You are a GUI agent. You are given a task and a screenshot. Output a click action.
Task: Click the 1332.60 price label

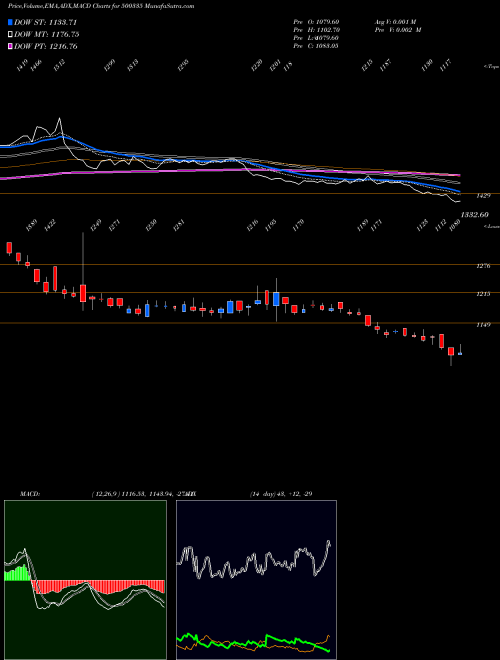pos(474,215)
